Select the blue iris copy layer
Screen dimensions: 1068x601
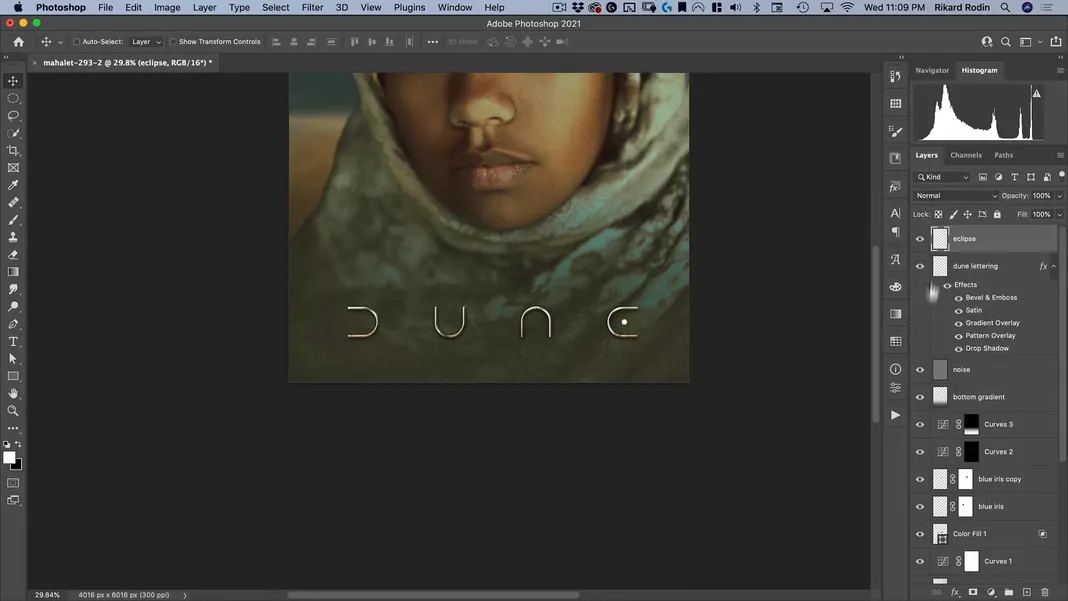999,479
